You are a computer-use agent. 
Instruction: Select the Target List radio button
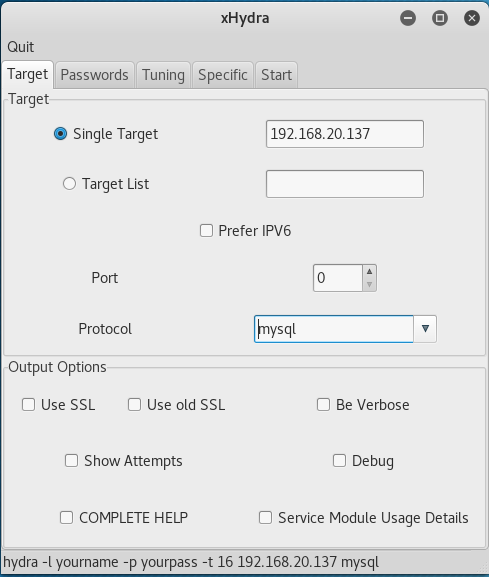click(x=69, y=184)
